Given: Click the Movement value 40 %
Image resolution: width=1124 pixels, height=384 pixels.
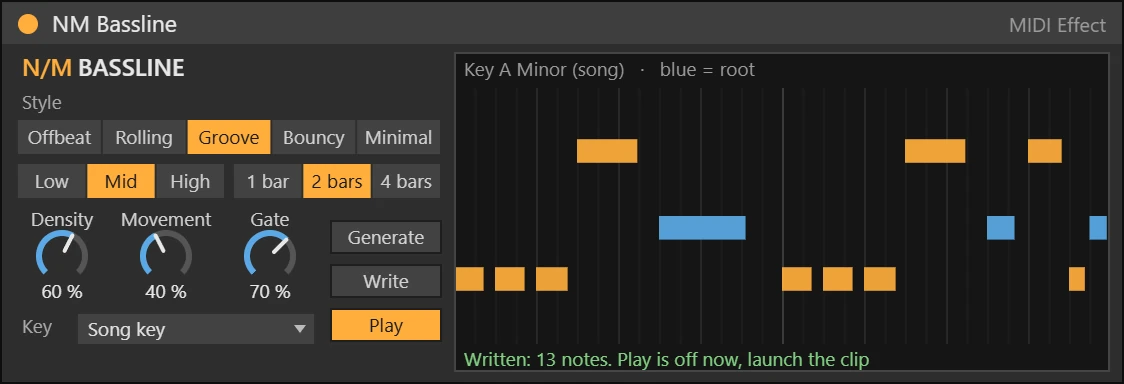Looking at the screenshot, I should [166, 292].
